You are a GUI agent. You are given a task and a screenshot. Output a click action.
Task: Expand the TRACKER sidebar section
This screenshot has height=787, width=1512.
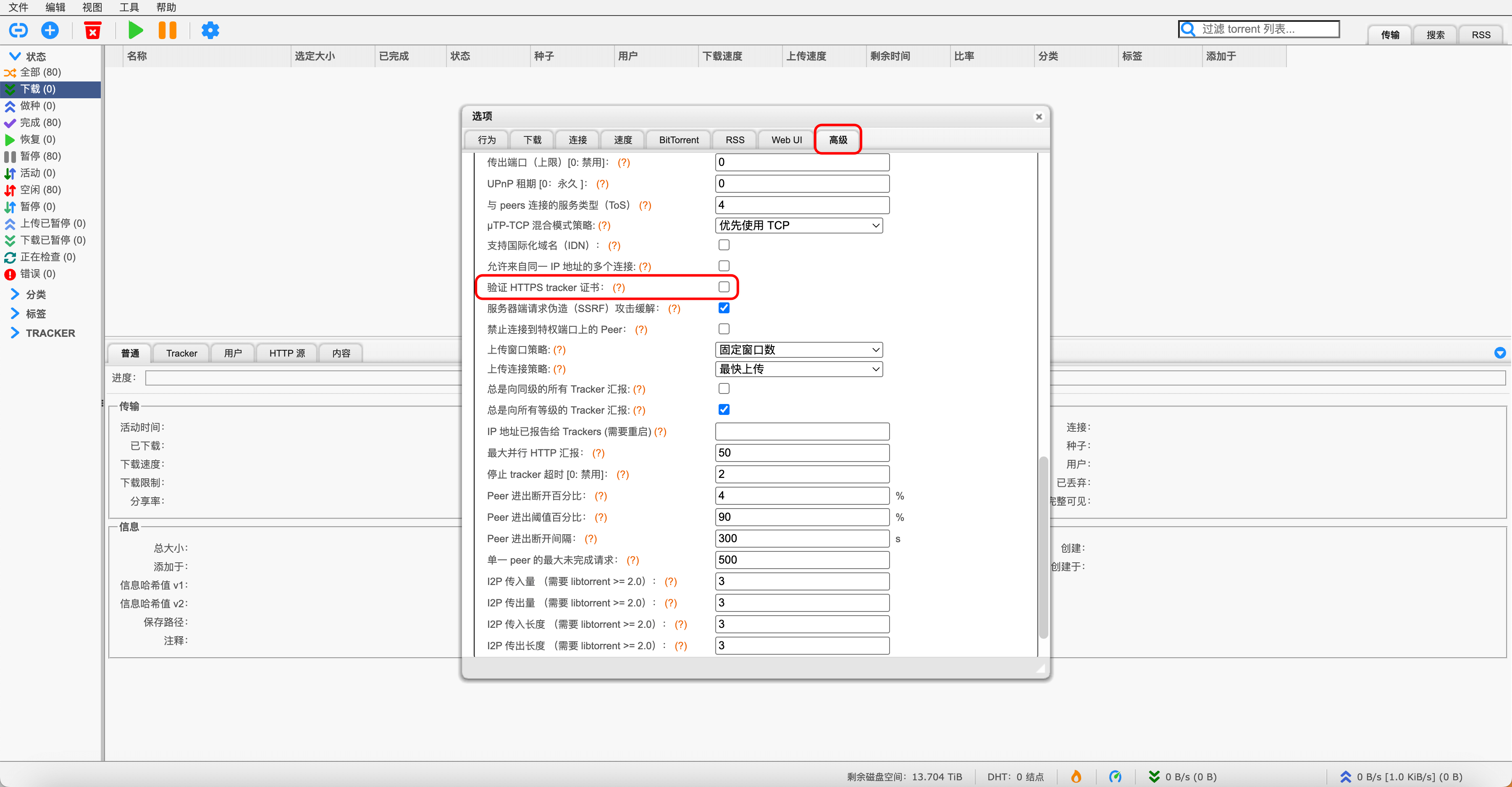click(x=15, y=333)
